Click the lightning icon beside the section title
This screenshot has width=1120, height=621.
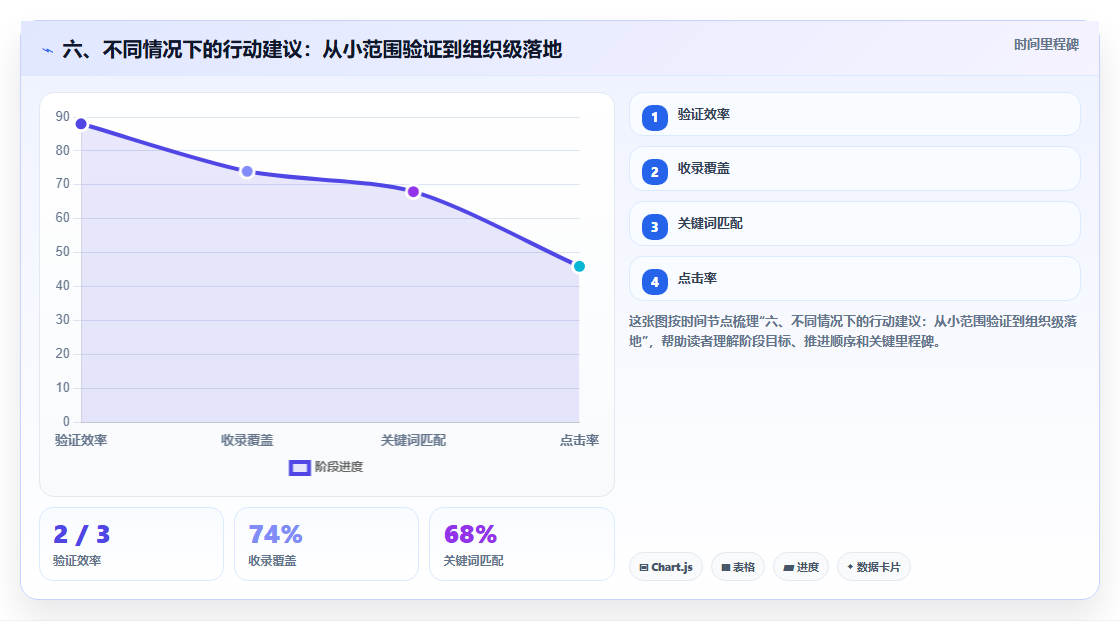click(48, 50)
